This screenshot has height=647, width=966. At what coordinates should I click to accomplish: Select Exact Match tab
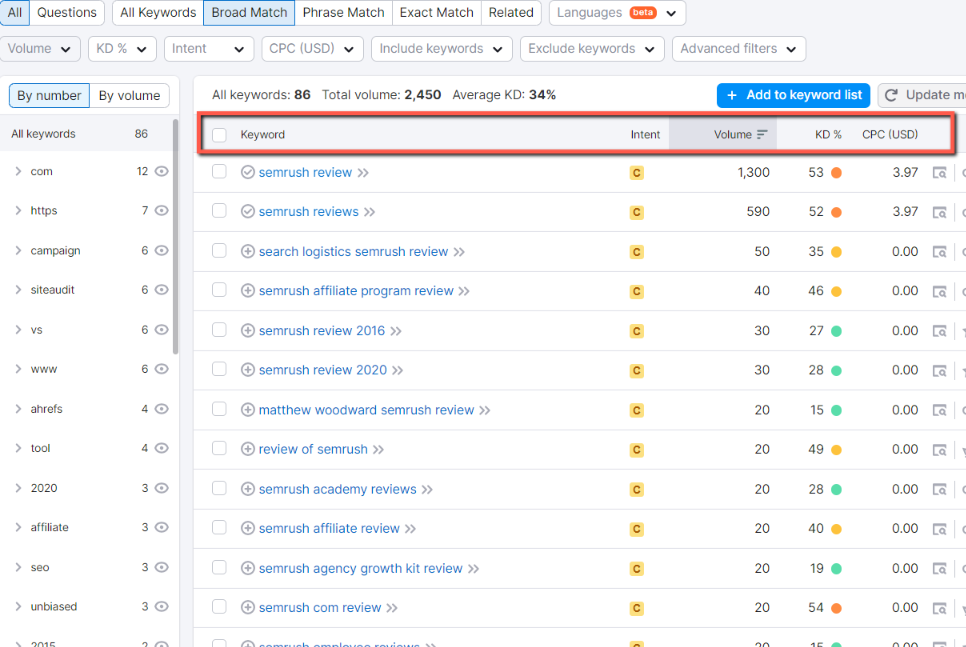[x=437, y=12]
